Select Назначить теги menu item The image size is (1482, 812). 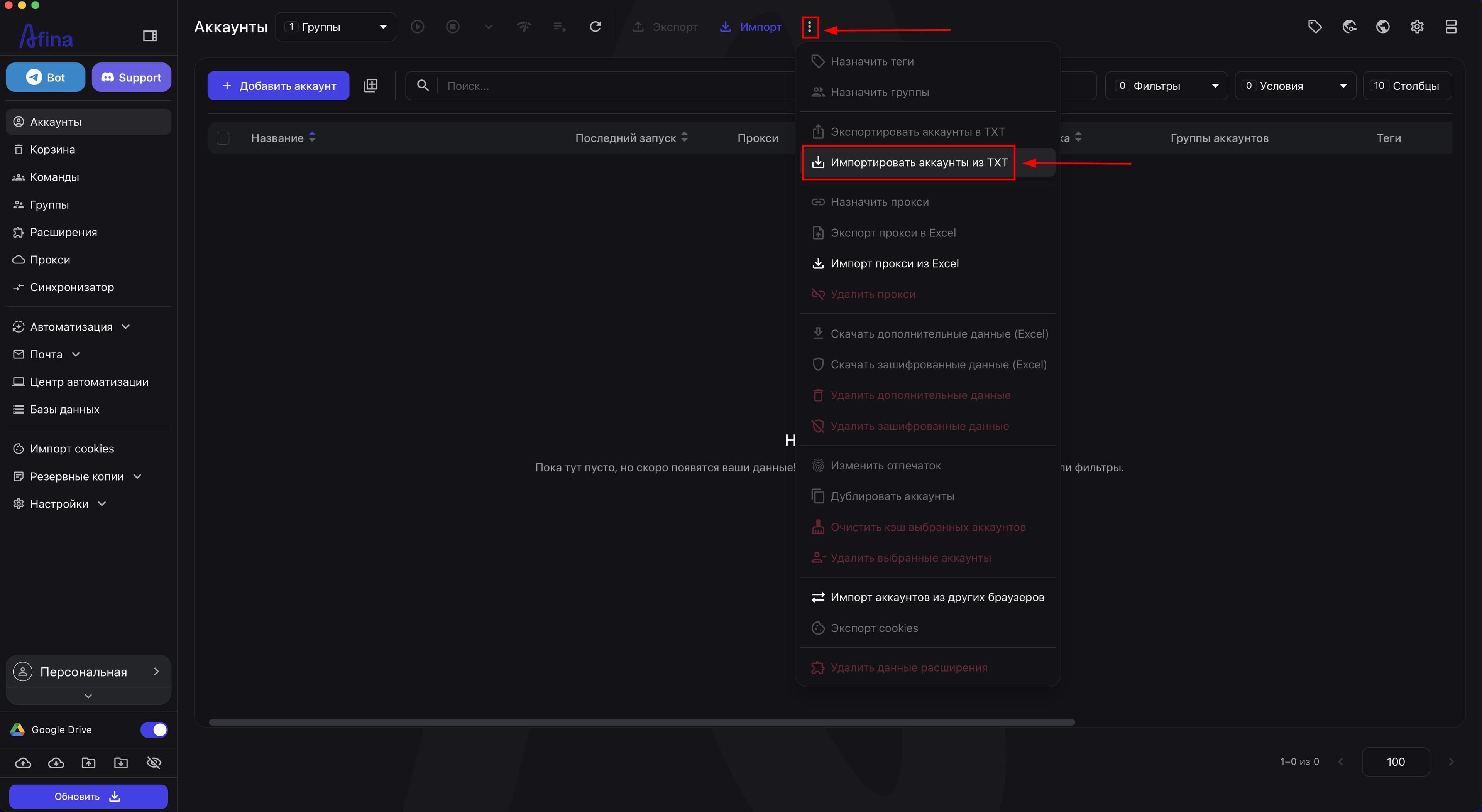(x=927, y=62)
